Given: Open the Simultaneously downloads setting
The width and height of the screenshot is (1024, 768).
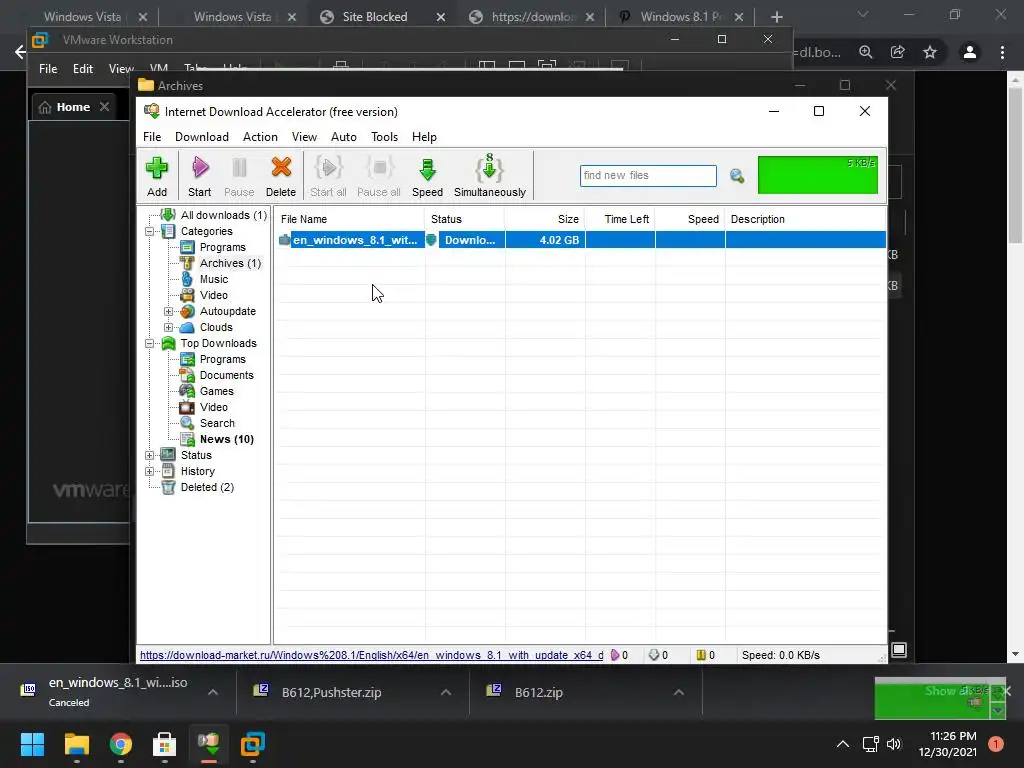Looking at the screenshot, I should pyautogui.click(x=490, y=176).
